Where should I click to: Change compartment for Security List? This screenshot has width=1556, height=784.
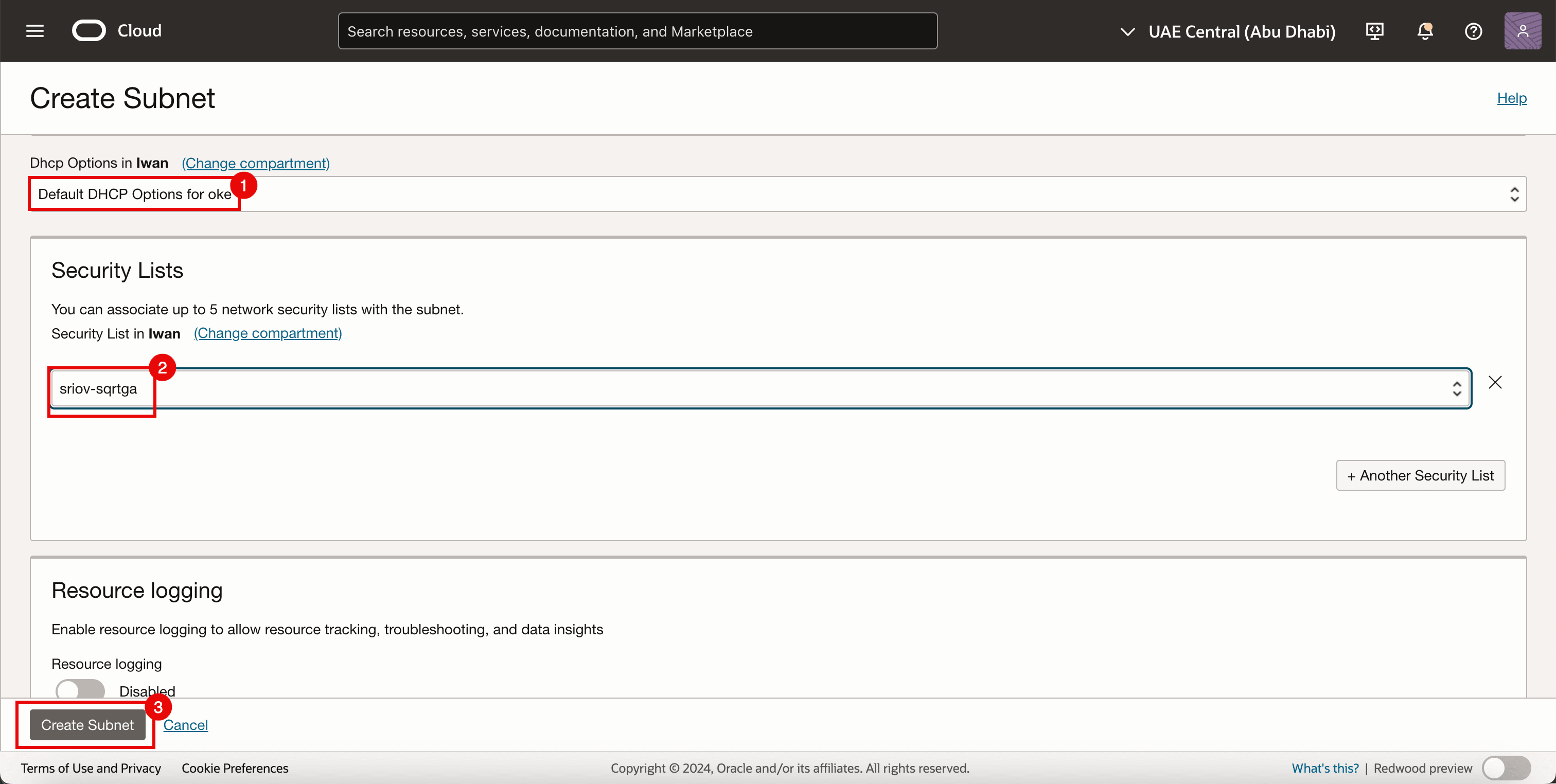[x=268, y=333]
